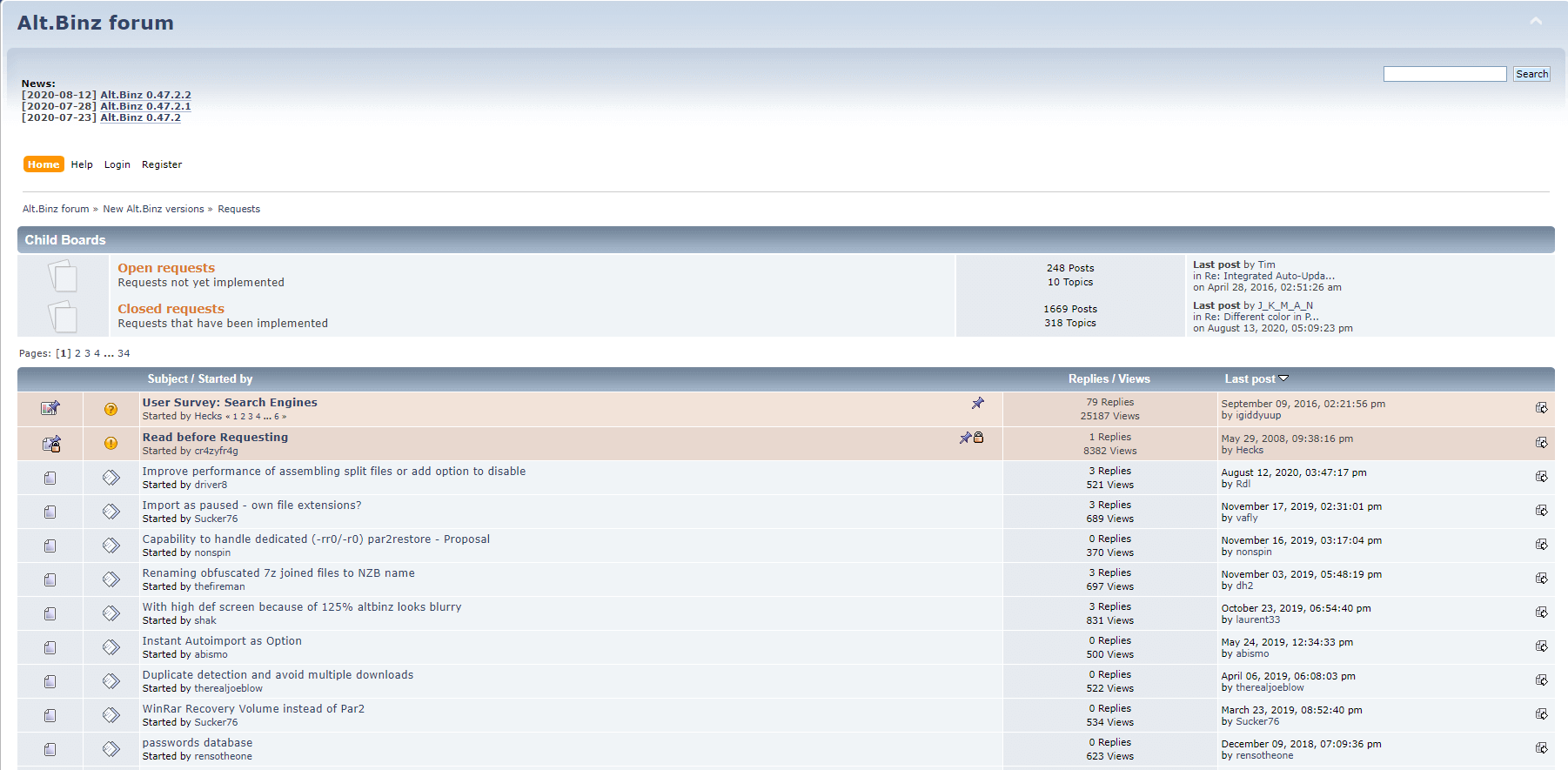Viewport: 1568px width, 770px height.
Task: Sort by Views column header
Action: click(1134, 378)
